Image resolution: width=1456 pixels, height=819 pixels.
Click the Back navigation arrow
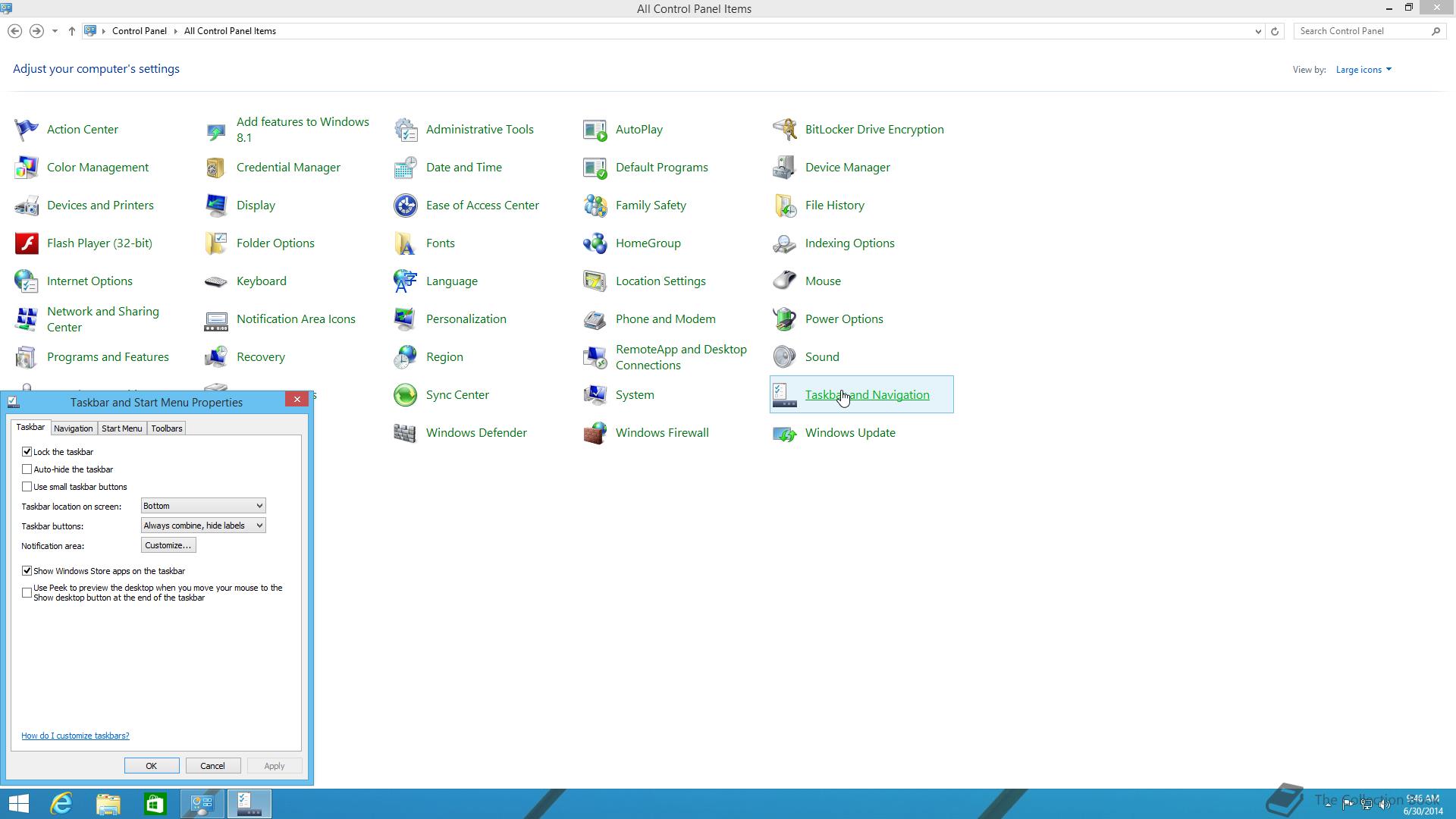(14, 31)
